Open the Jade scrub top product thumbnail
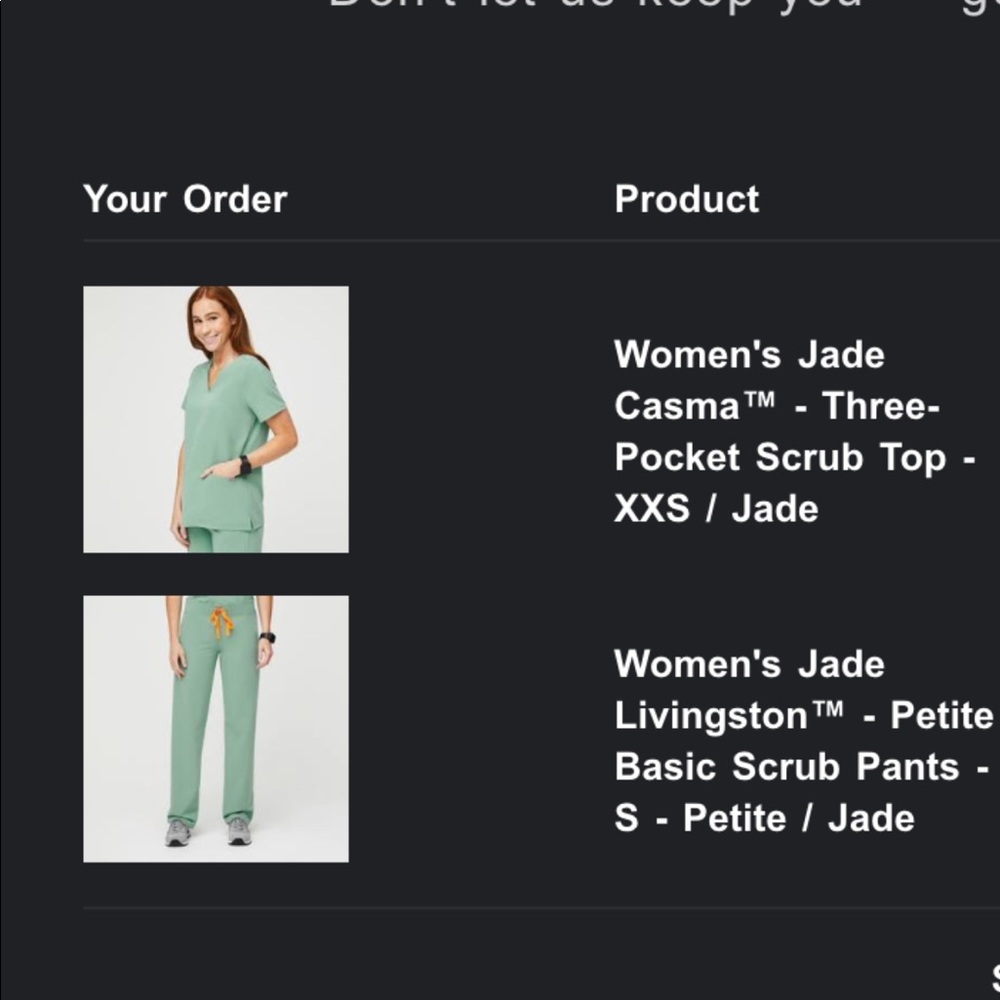The width and height of the screenshot is (1000, 1000). (x=216, y=419)
